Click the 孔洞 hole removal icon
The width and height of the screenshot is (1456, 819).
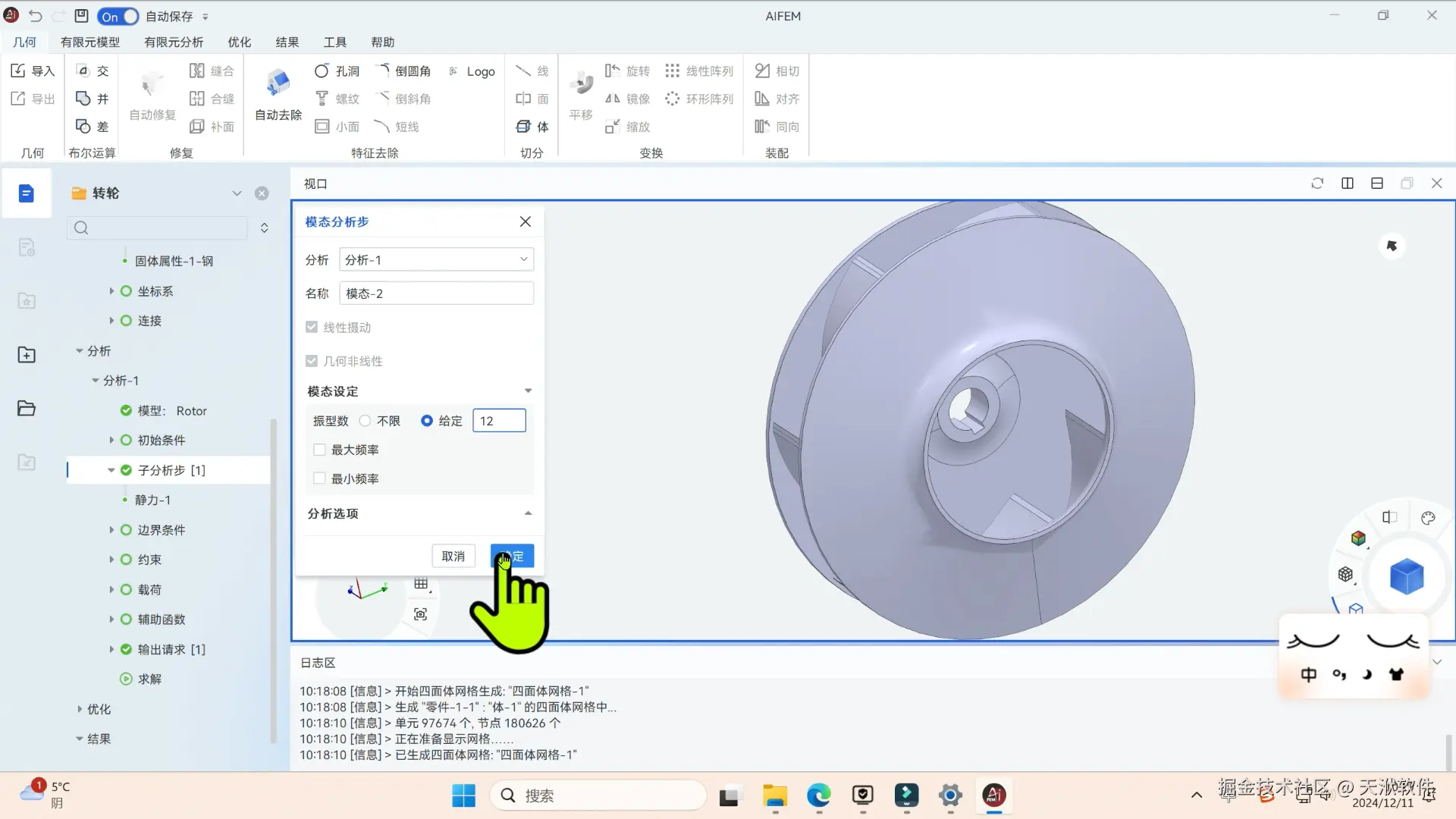(x=322, y=71)
